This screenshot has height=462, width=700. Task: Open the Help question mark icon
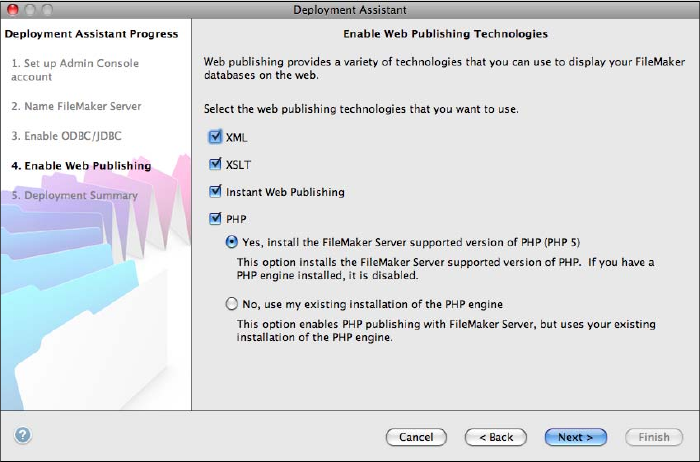coord(23,435)
